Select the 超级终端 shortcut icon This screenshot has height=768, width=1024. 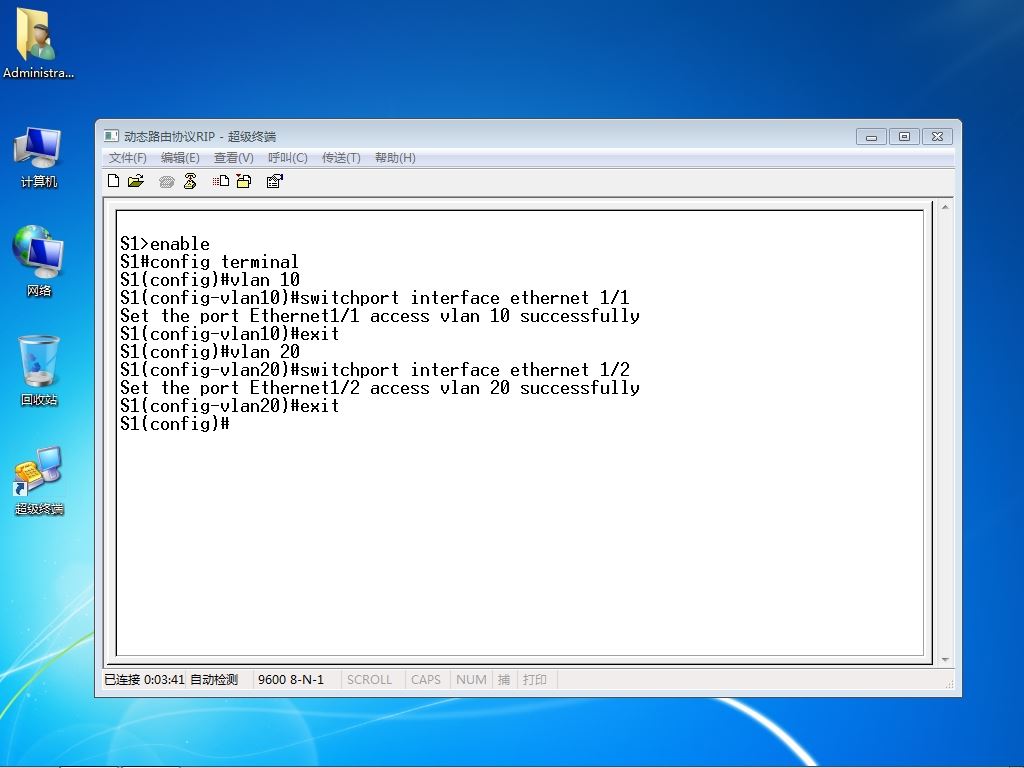pyautogui.click(x=39, y=481)
